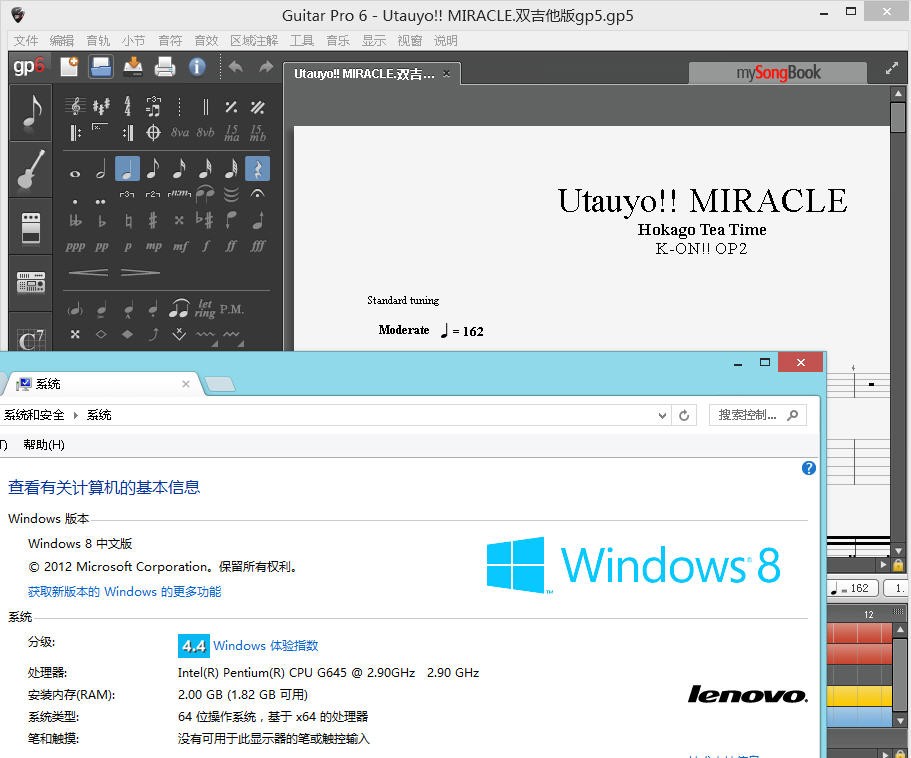Open the 编辑 menu
The image size is (911, 758).
pos(62,41)
